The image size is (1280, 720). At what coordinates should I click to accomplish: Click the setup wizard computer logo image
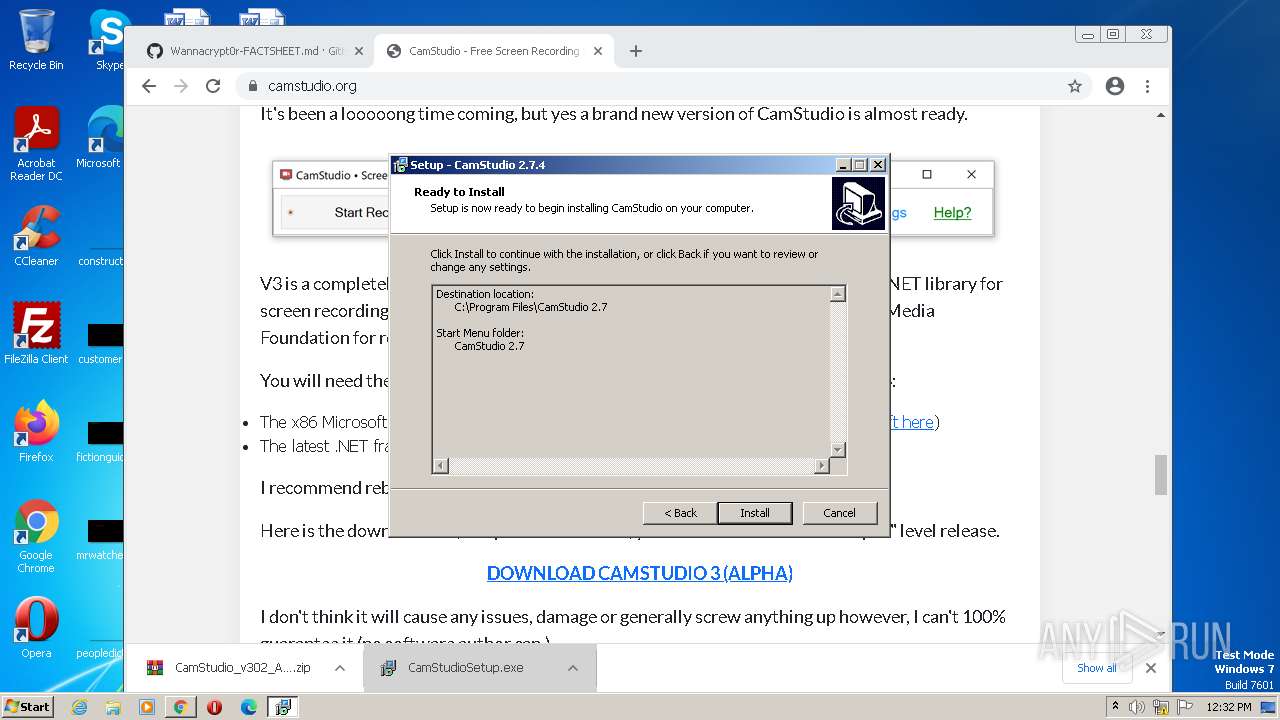(x=858, y=203)
